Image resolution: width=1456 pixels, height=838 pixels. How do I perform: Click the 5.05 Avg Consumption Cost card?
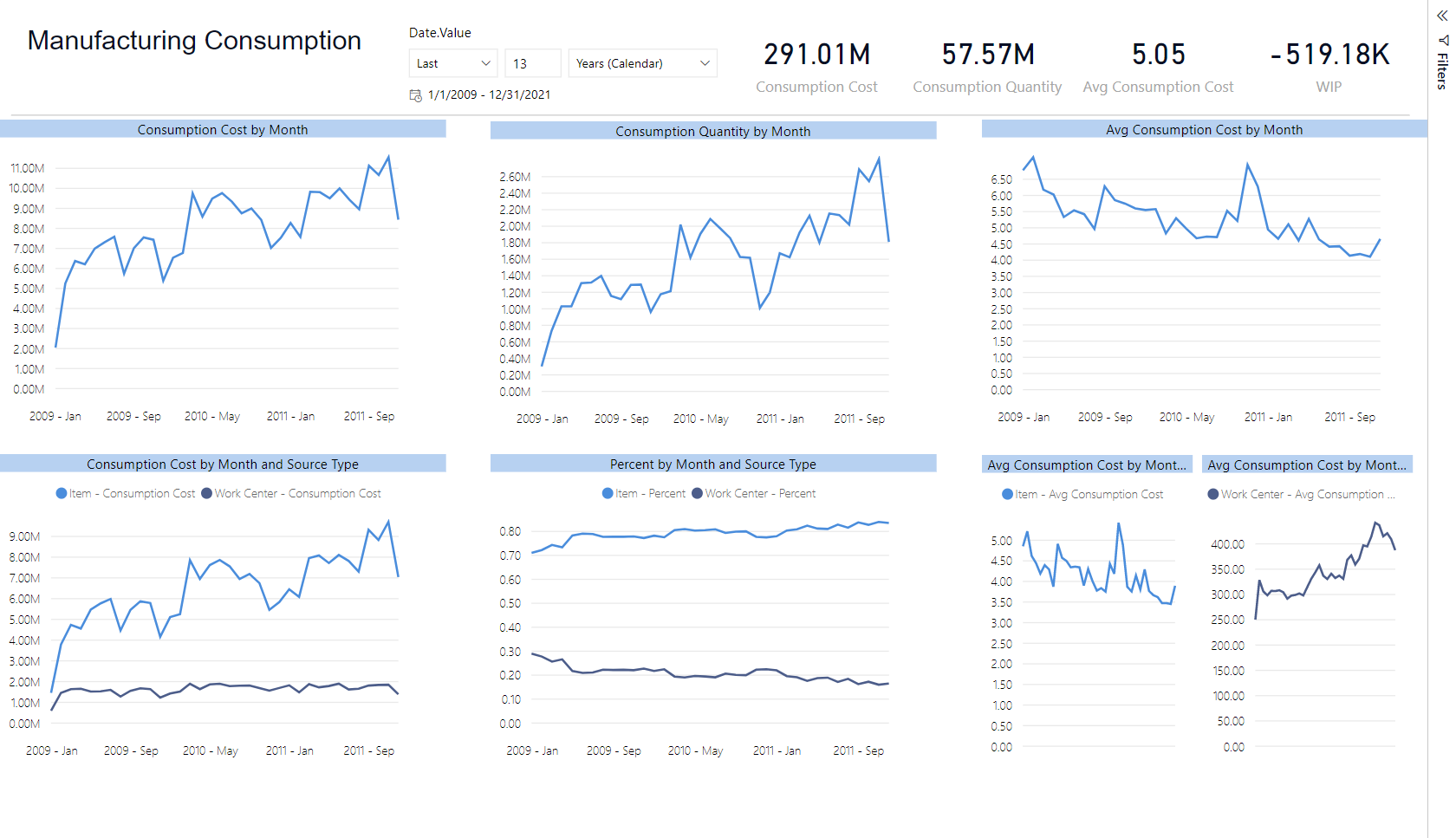pyautogui.click(x=1158, y=67)
